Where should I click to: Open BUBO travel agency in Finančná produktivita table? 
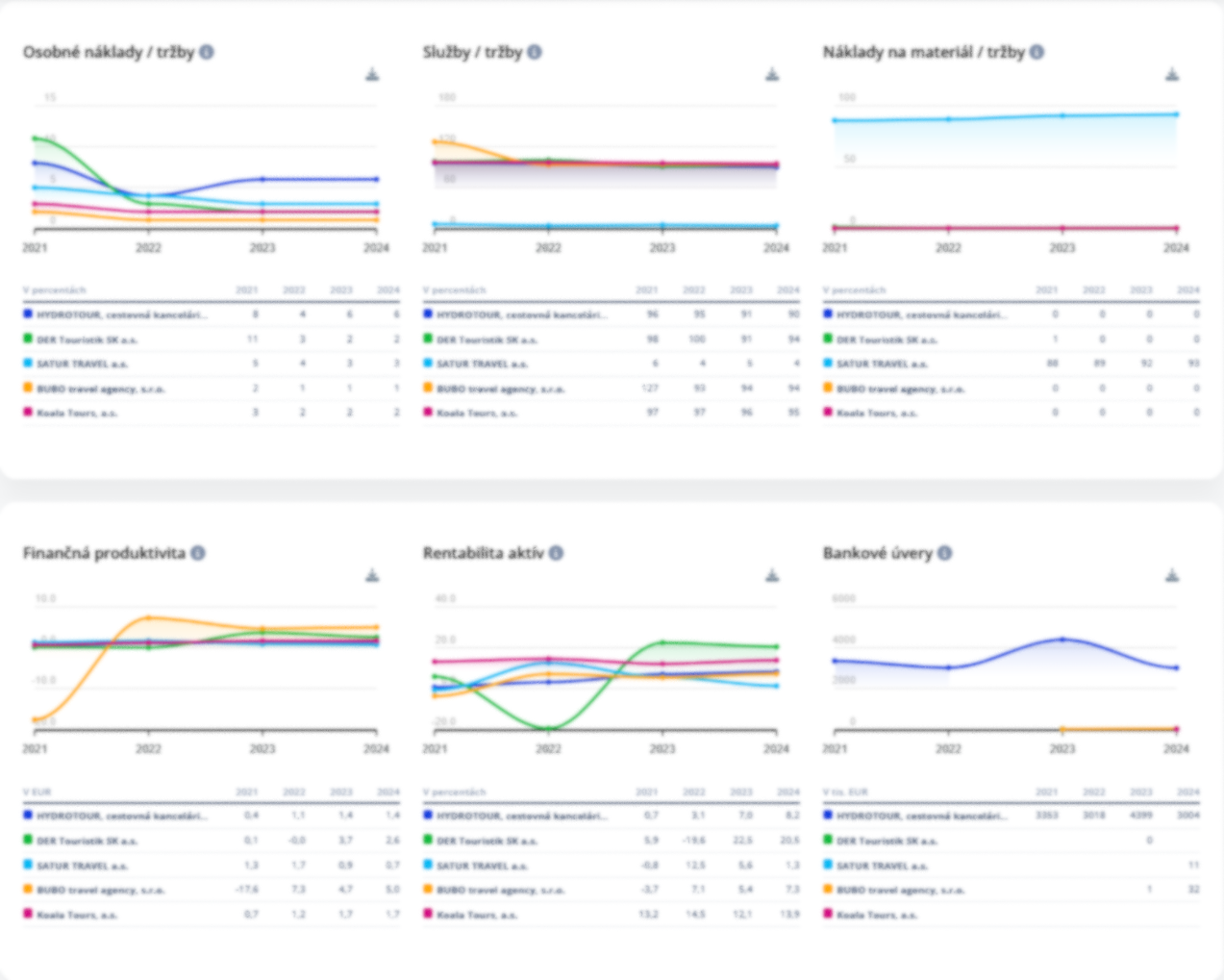point(101,891)
